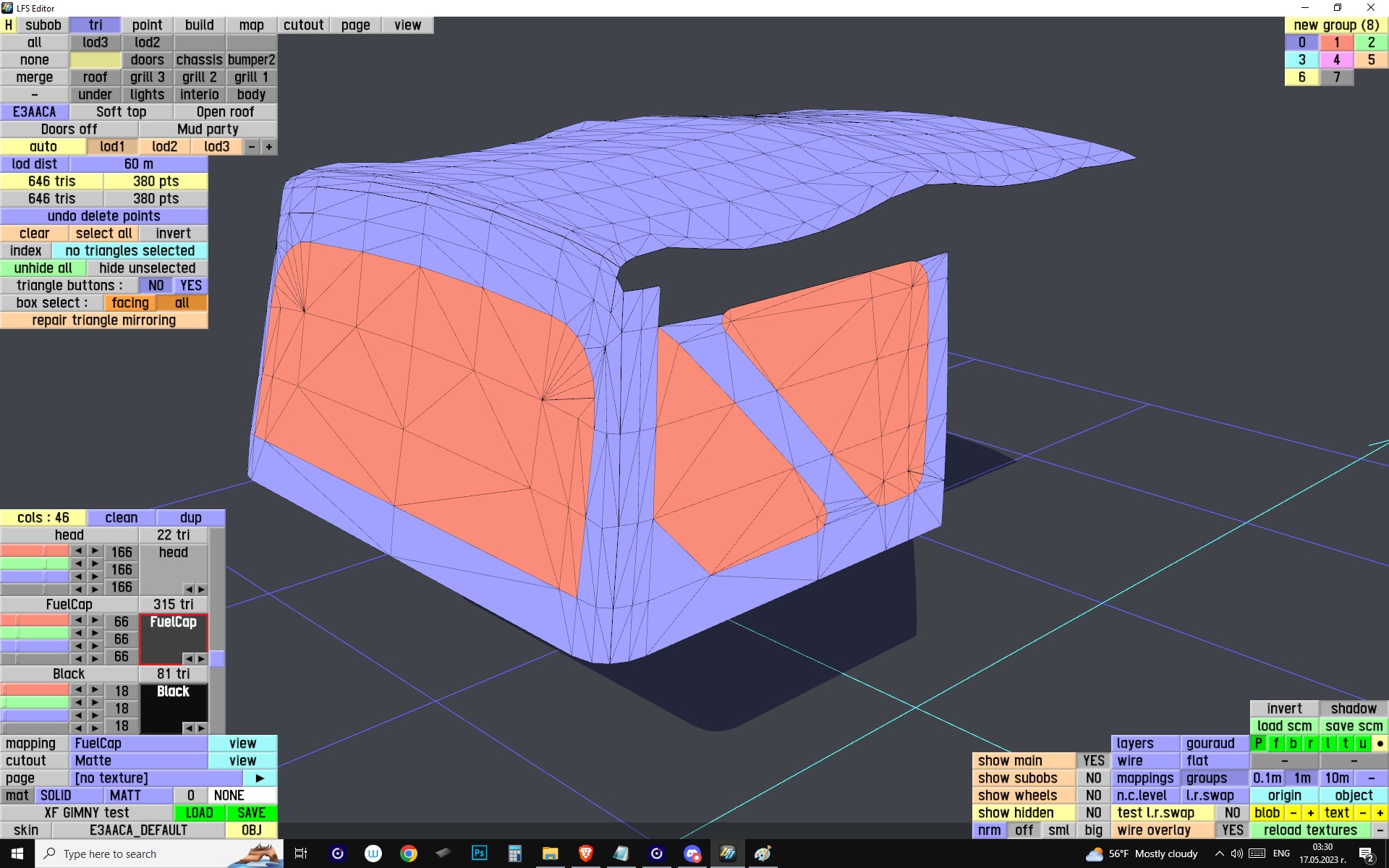
Task: Decrease Black red value with left arrow
Action: [x=78, y=690]
